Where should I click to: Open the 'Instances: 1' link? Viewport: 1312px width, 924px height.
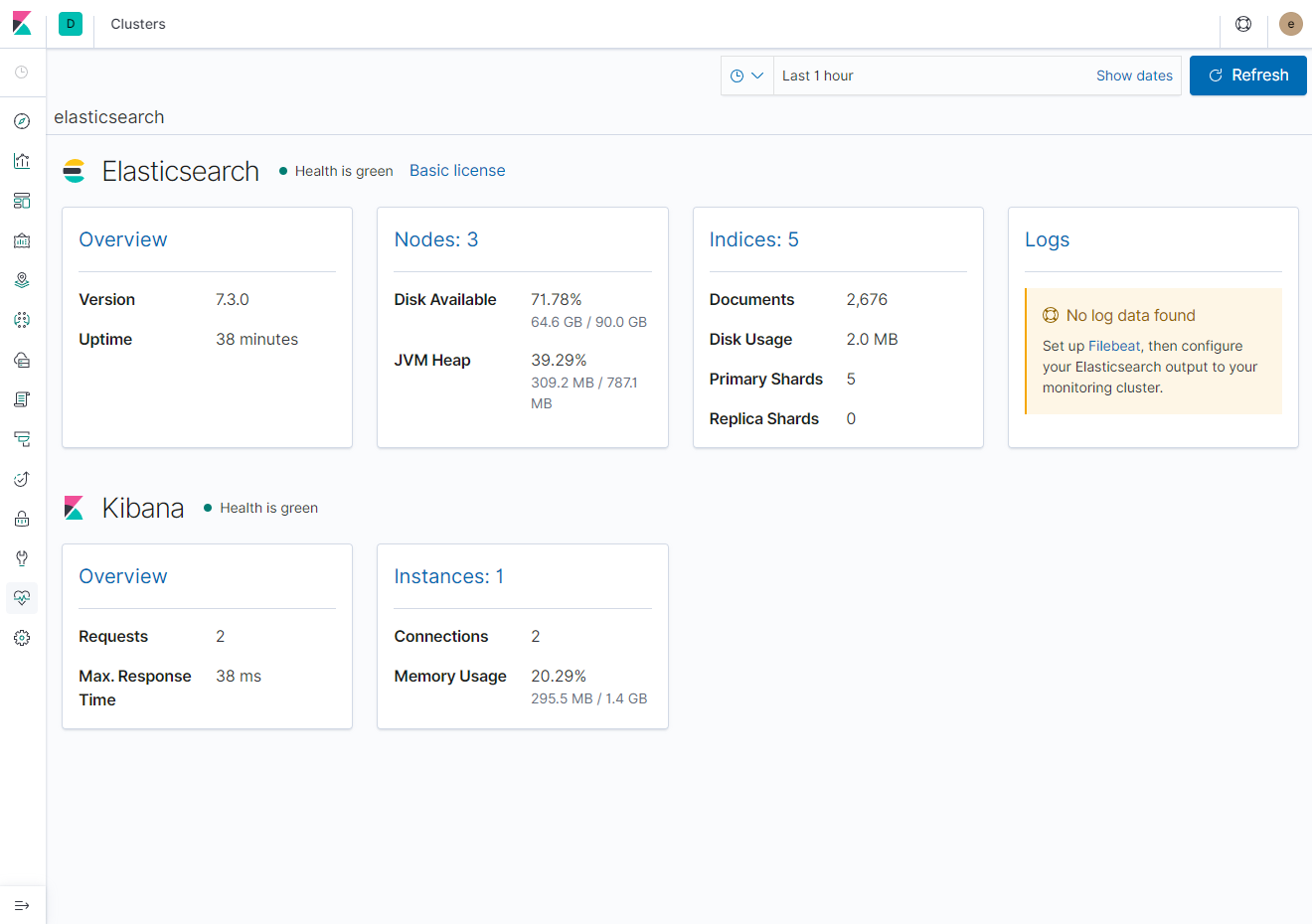[x=448, y=576]
